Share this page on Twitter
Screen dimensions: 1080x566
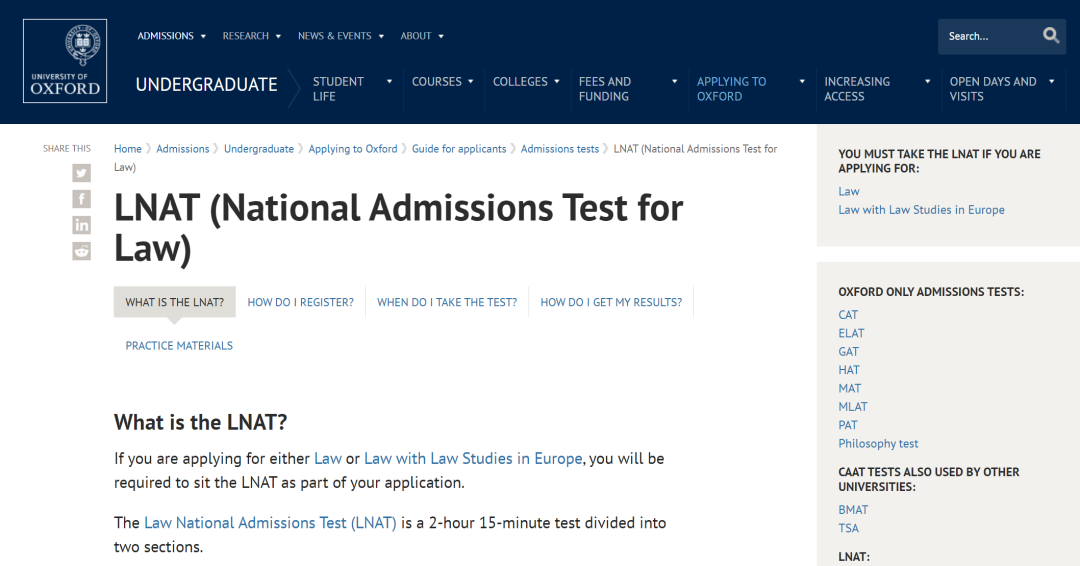tap(81, 173)
